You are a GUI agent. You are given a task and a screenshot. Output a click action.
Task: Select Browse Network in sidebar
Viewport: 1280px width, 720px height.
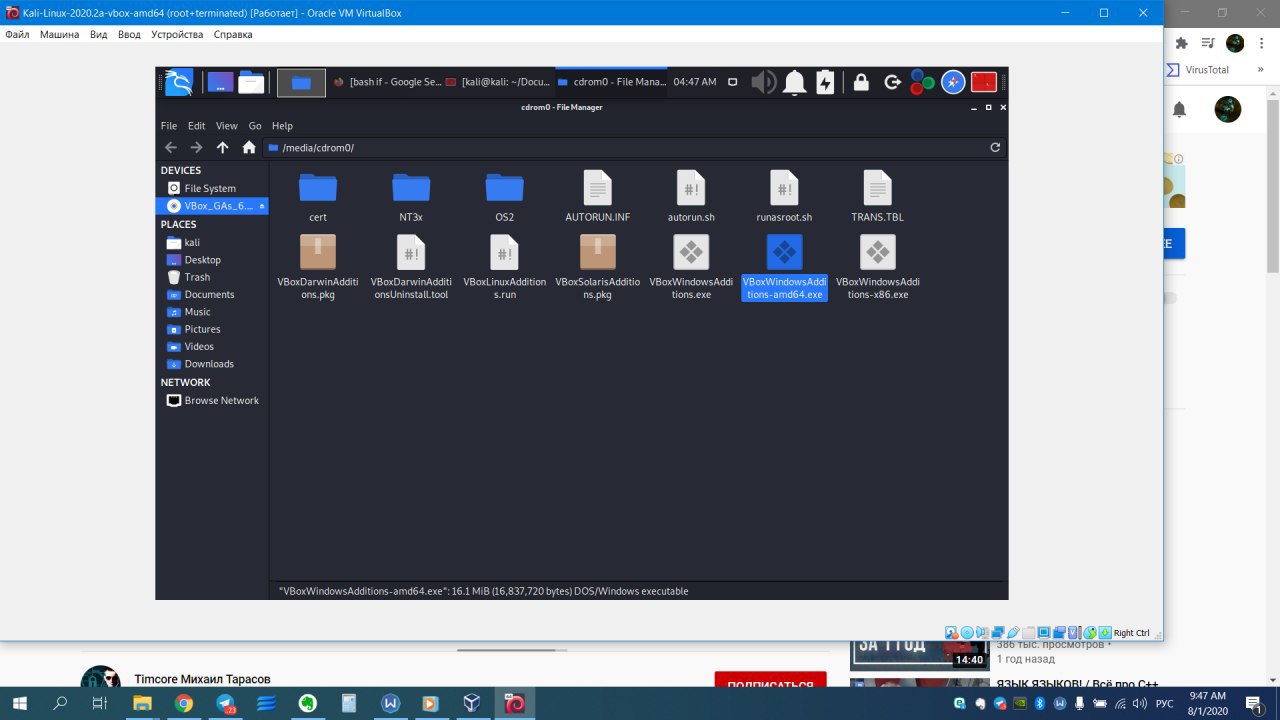[212, 400]
